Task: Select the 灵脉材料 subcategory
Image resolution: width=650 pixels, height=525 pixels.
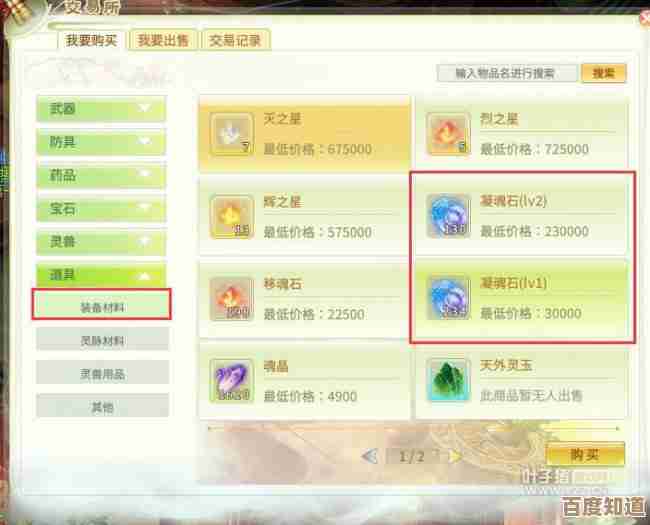Action: pyautogui.click(x=102, y=340)
